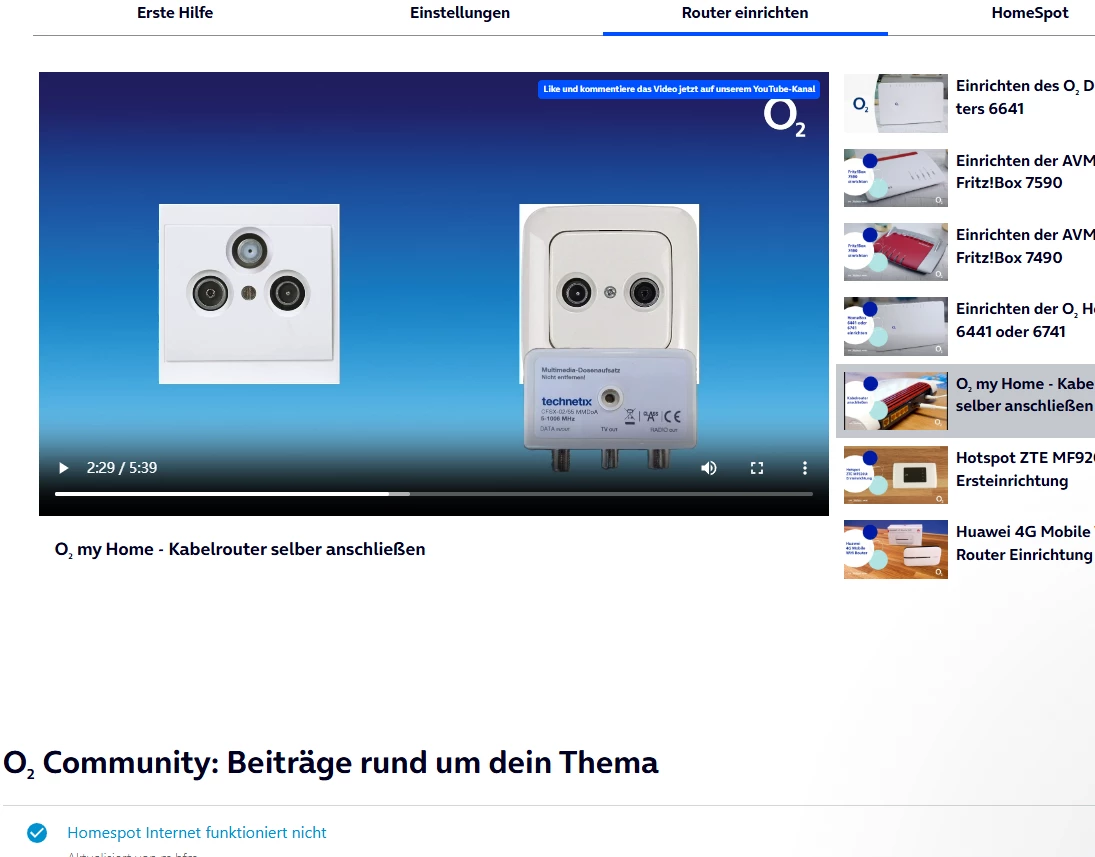Mute the video using the speaker icon
The width and height of the screenshot is (1095, 857).
(x=708, y=468)
